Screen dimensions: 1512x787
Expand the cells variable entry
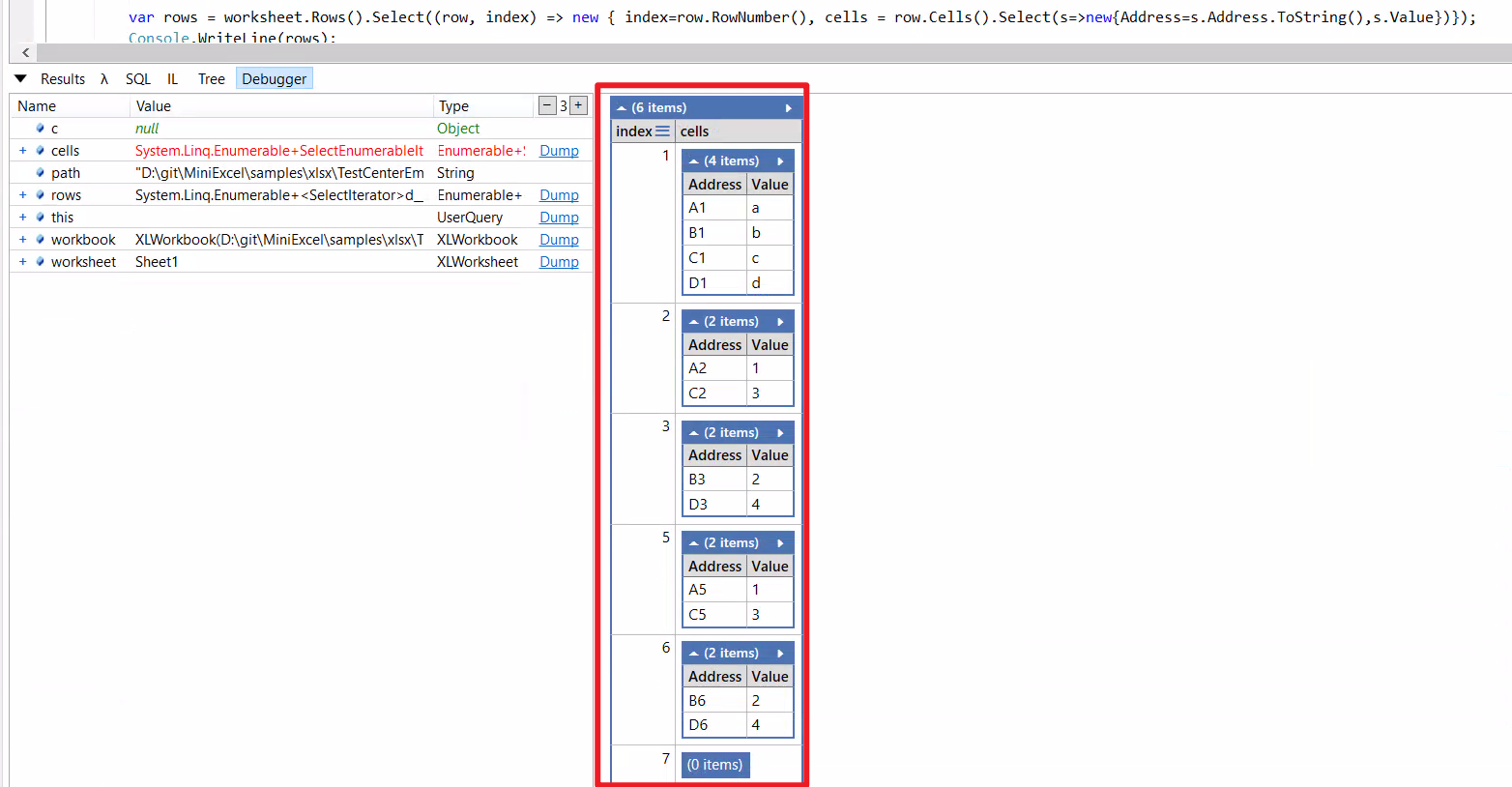pyautogui.click(x=22, y=150)
